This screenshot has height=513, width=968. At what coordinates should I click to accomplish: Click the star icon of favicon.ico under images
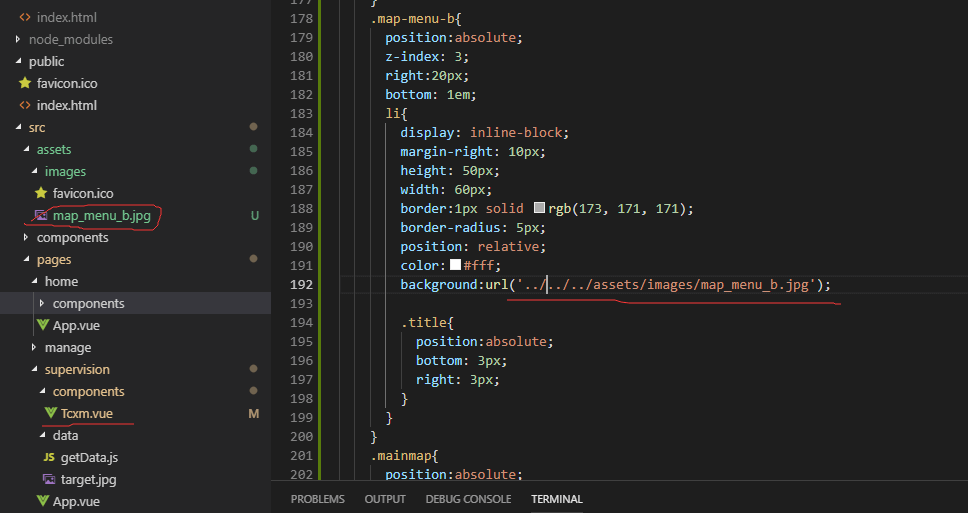(41, 193)
